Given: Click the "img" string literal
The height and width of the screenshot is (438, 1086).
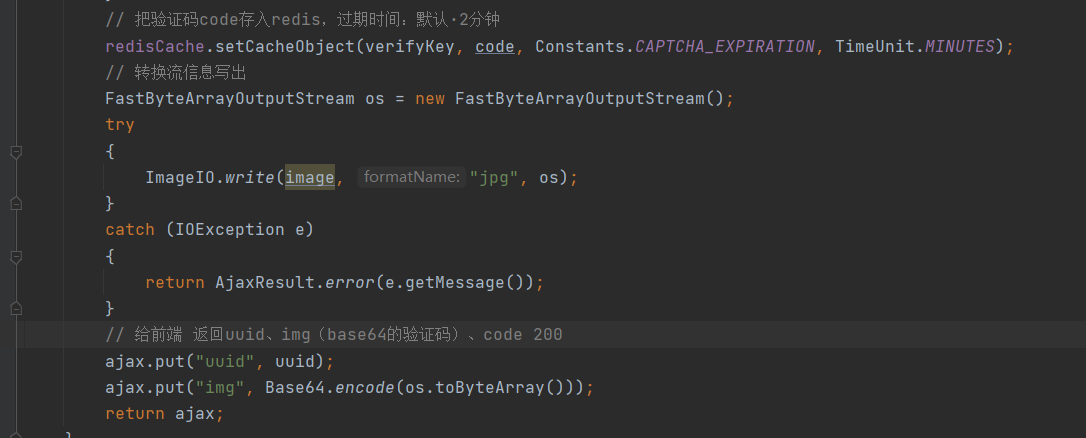Looking at the screenshot, I should pyautogui.click(x=220, y=387).
